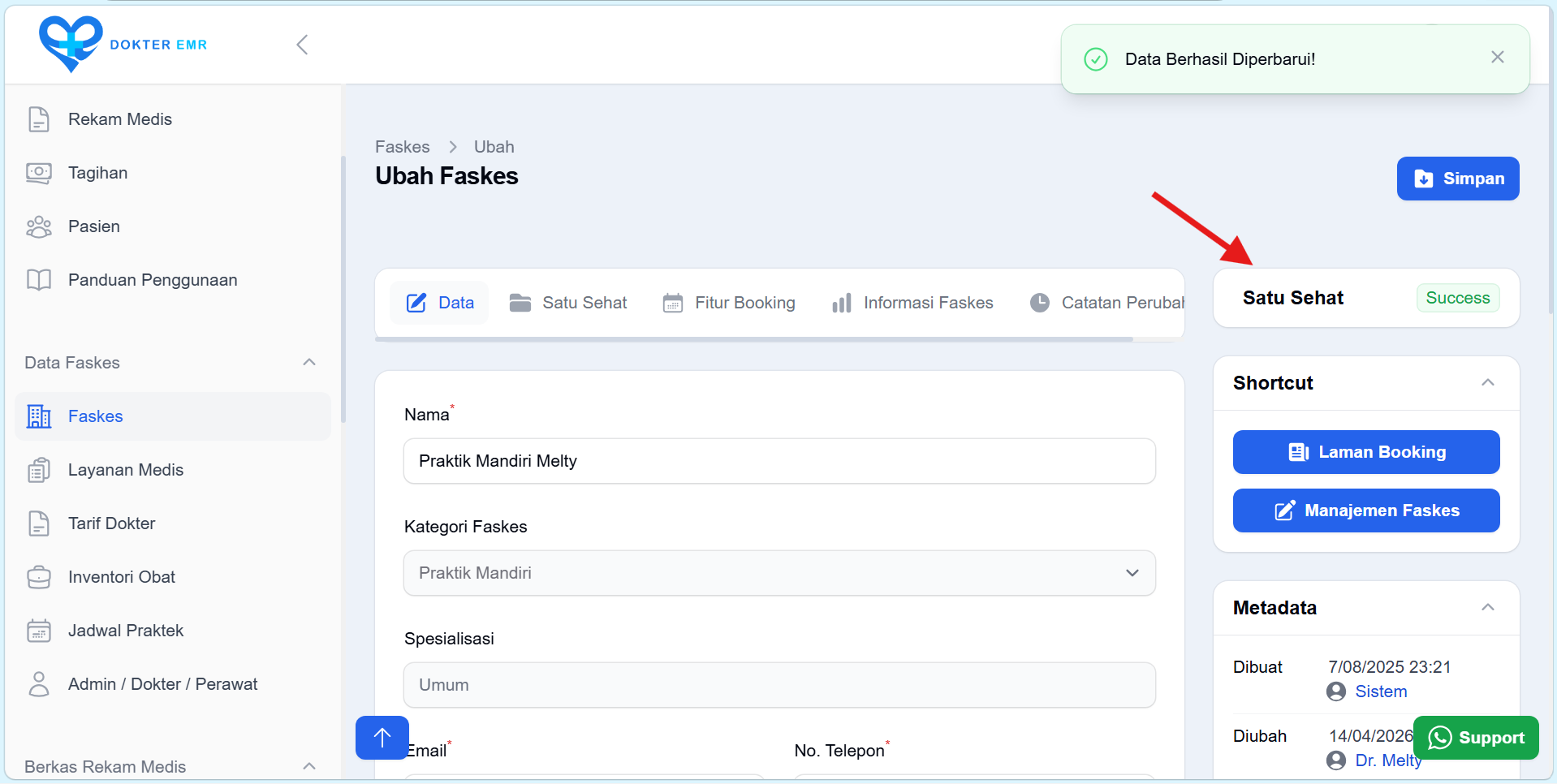This screenshot has width=1557, height=784.
Task: Click the Ubah Faskes page heading
Action: [x=446, y=176]
